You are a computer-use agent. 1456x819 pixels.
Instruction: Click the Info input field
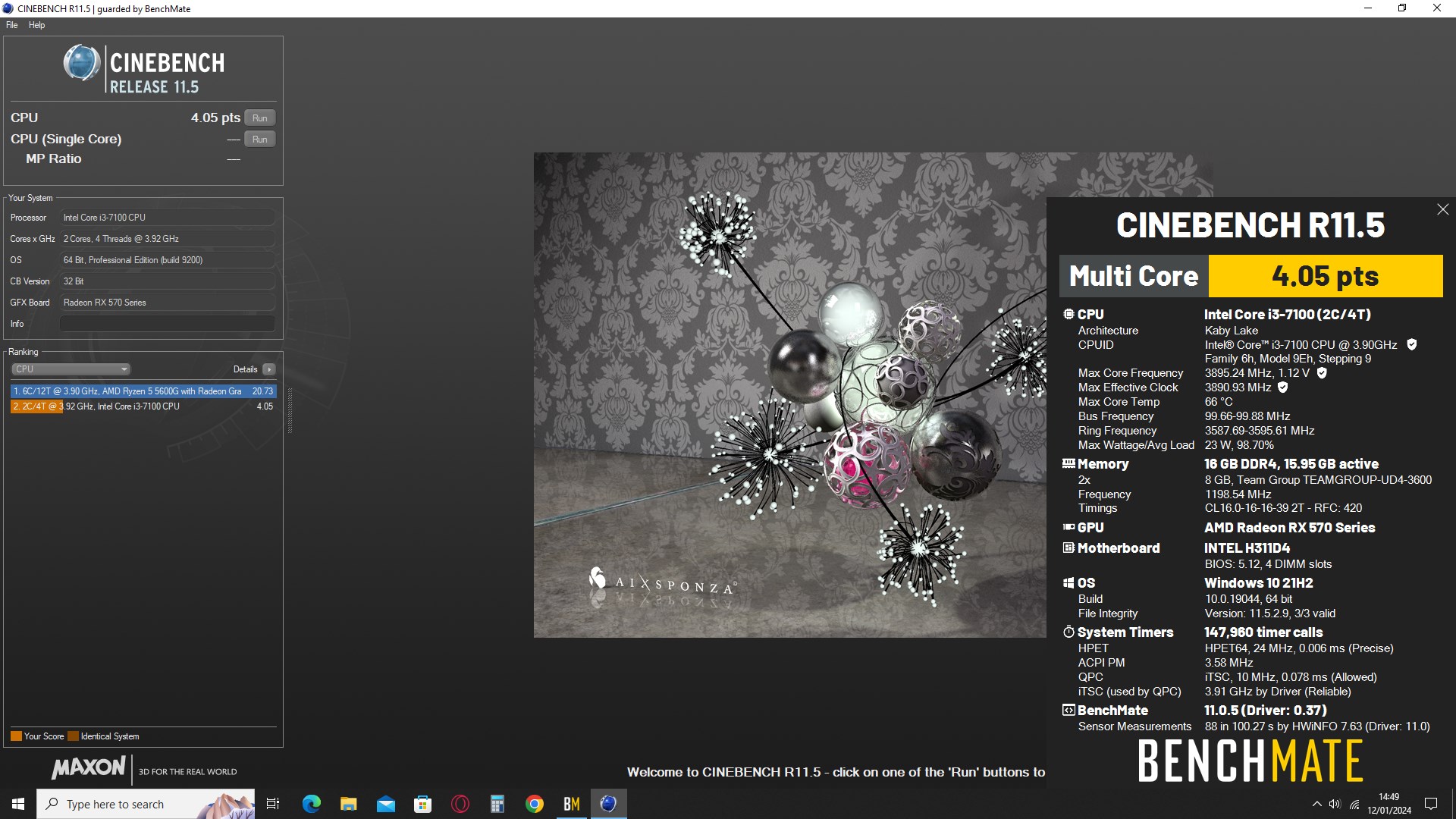(x=168, y=324)
